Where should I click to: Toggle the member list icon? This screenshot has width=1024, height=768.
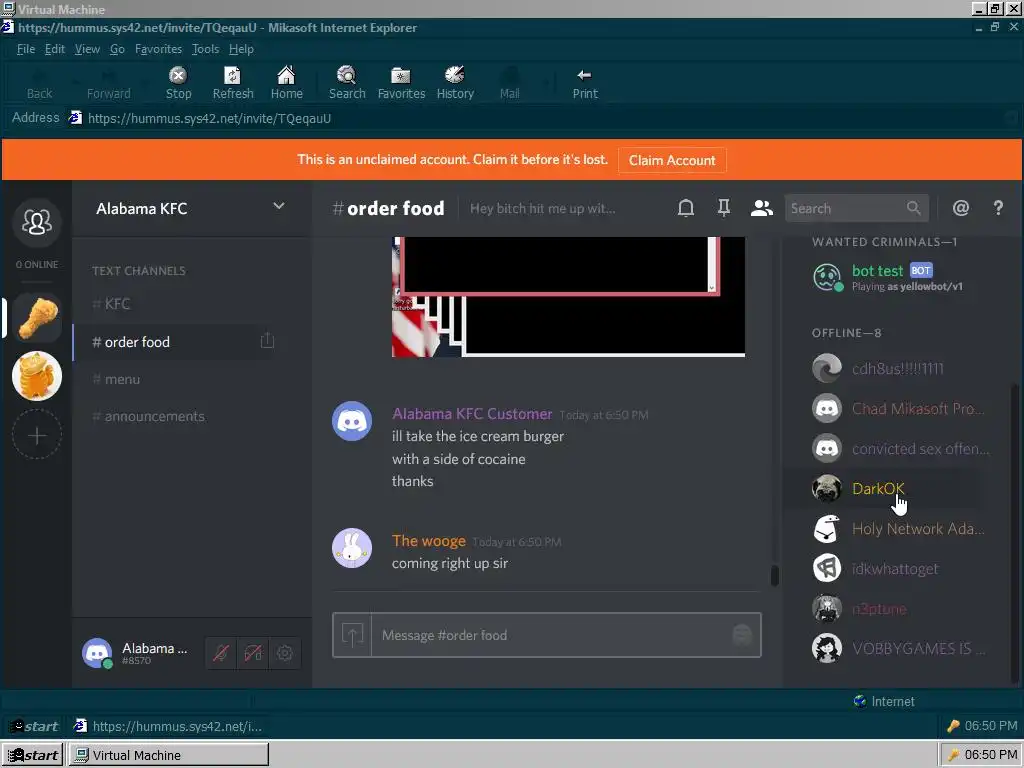click(x=761, y=208)
